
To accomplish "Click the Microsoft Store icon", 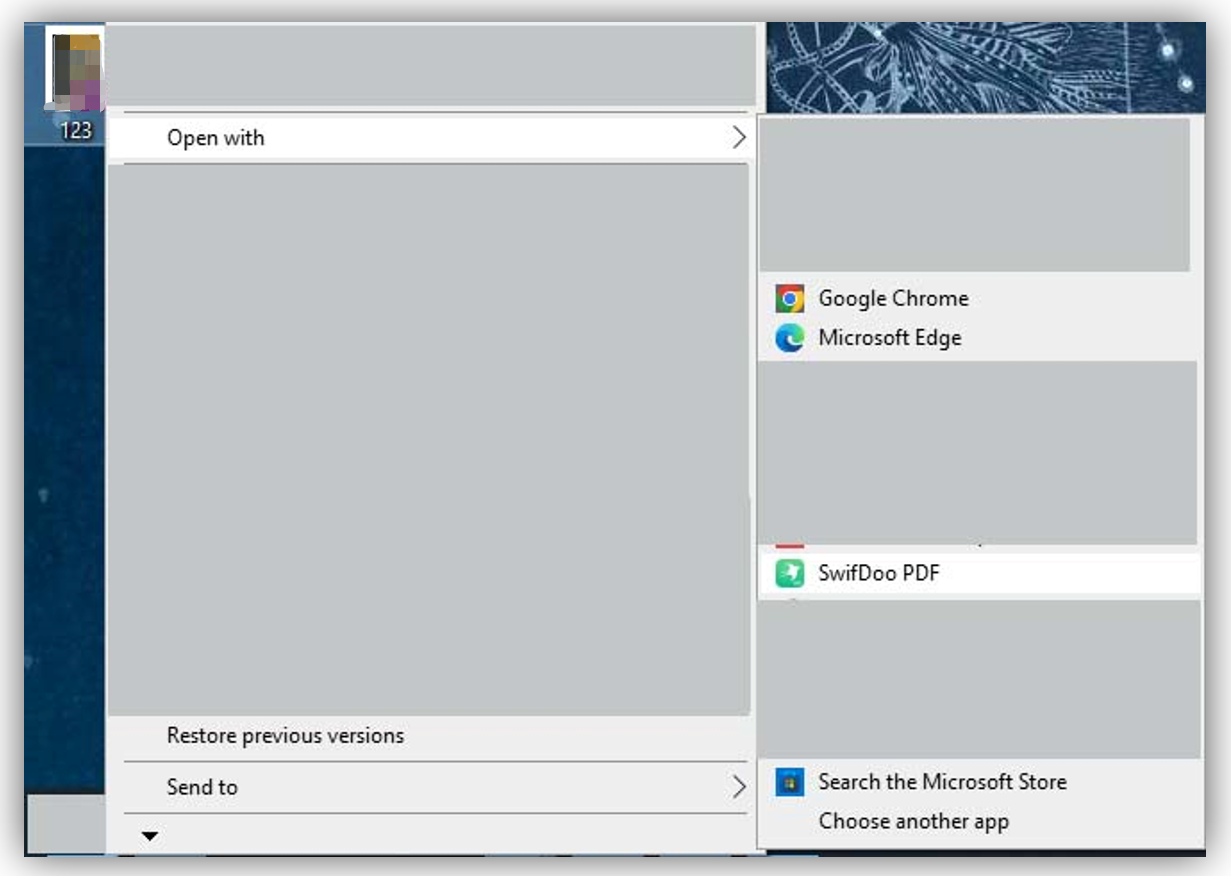I will point(790,782).
